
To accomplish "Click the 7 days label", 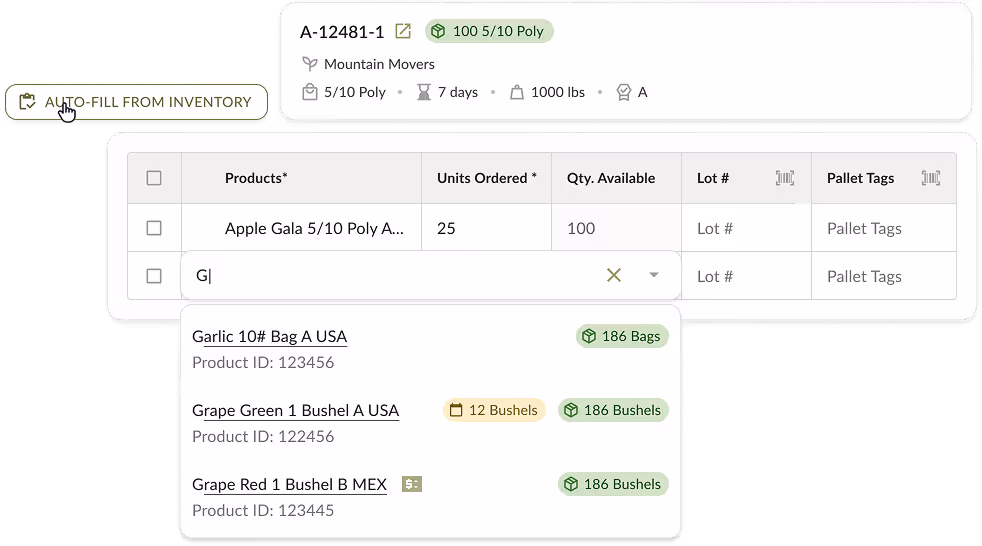I will click(x=458, y=92).
